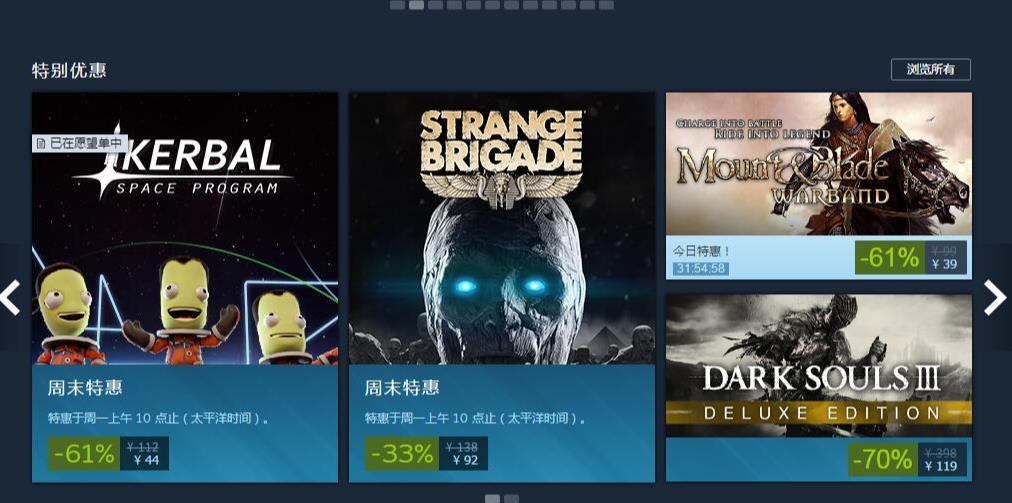Select the second top carousel page dot

coord(416,5)
